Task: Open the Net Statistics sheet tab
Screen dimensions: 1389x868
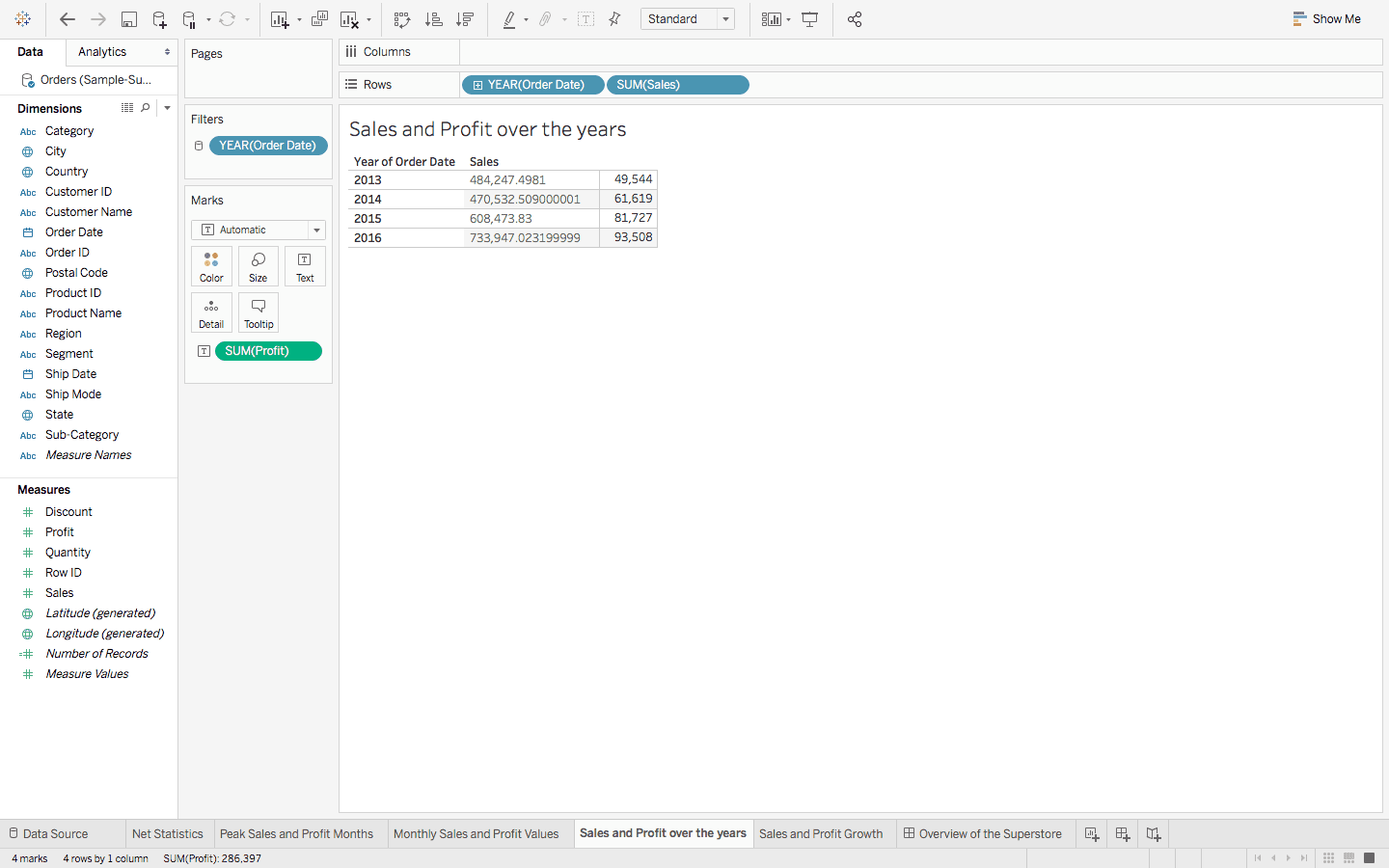Action: coord(168,834)
